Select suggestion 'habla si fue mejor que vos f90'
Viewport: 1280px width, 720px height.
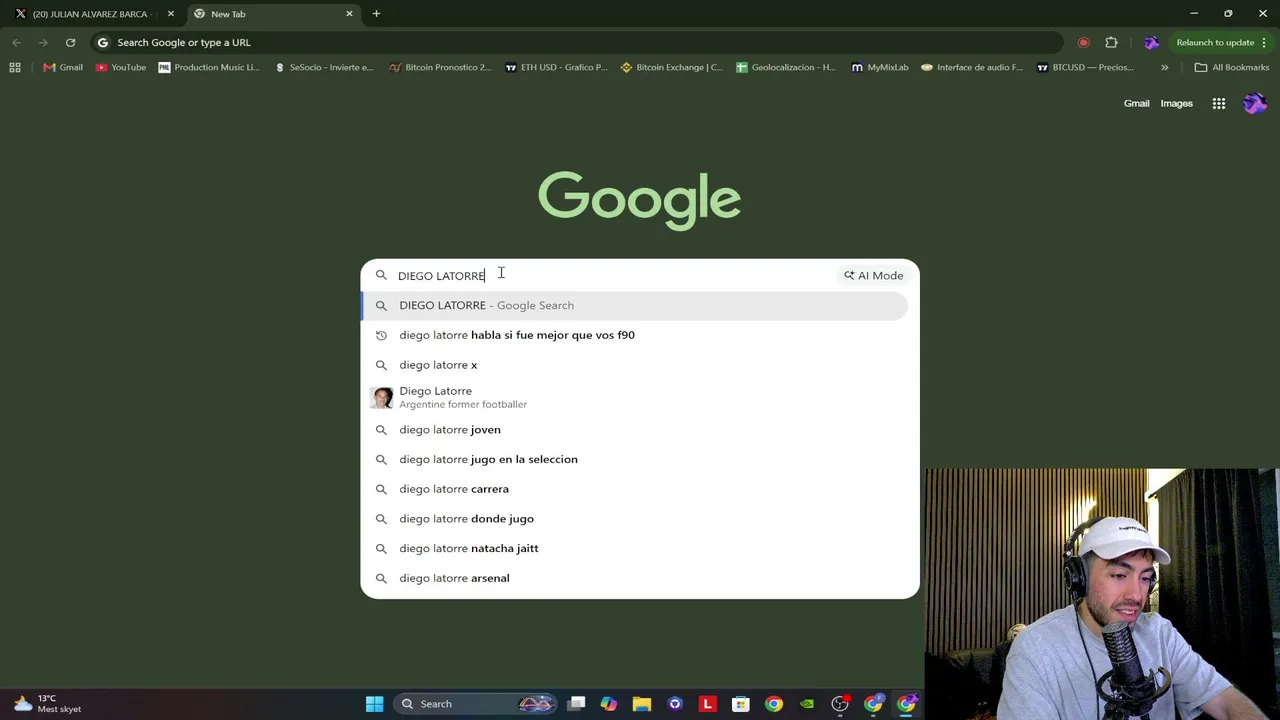pyautogui.click(x=635, y=335)
